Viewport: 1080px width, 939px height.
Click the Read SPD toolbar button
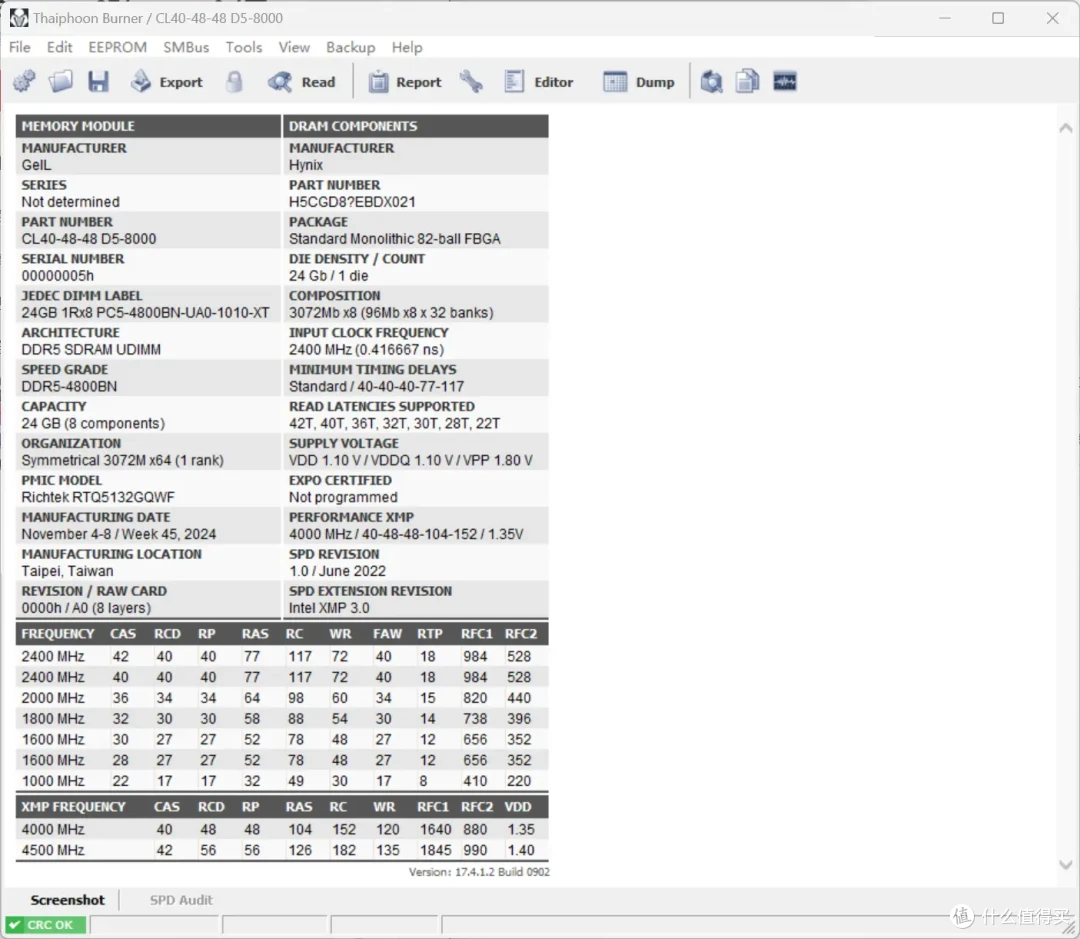(302, 82)
